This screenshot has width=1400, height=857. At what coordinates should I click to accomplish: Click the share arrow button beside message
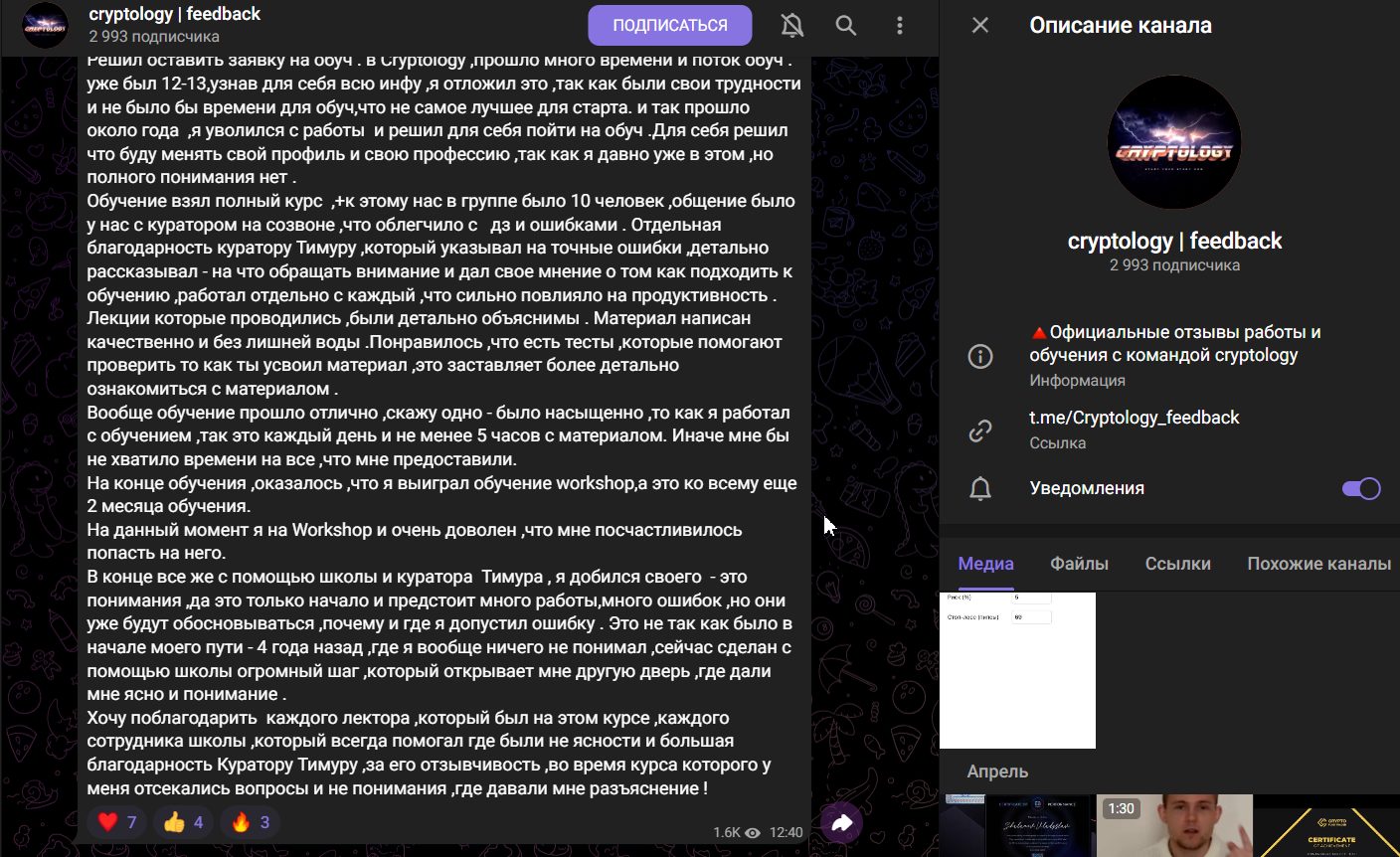tap(841, 822)
